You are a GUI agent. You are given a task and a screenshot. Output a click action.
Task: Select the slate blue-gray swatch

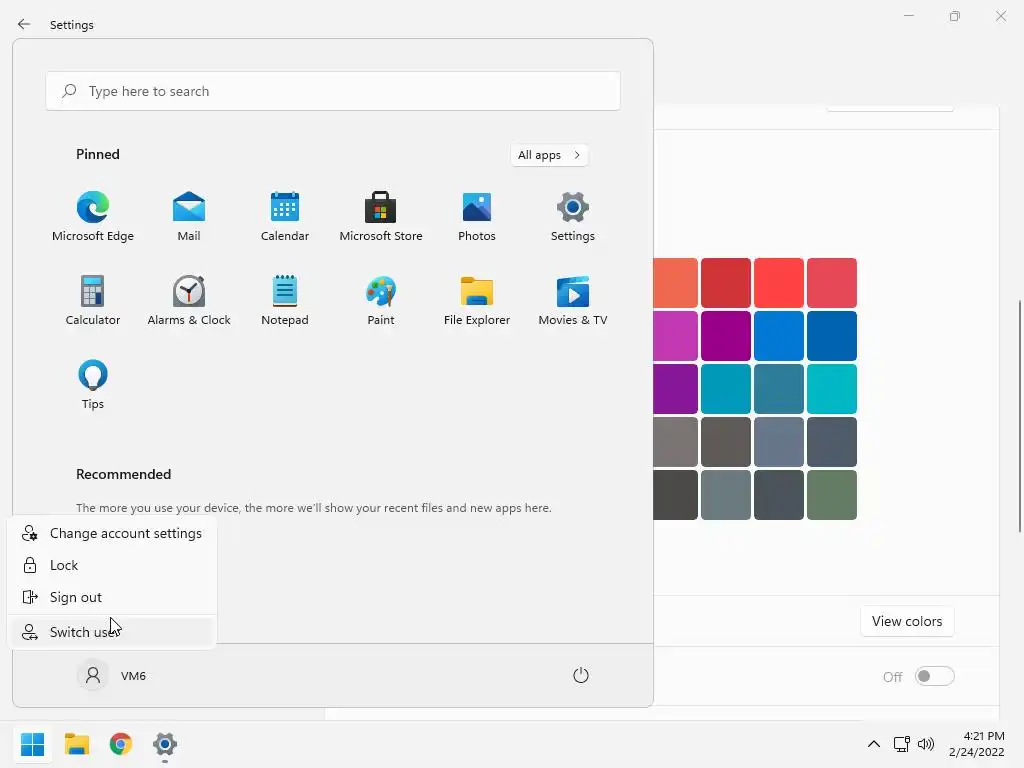778,442
